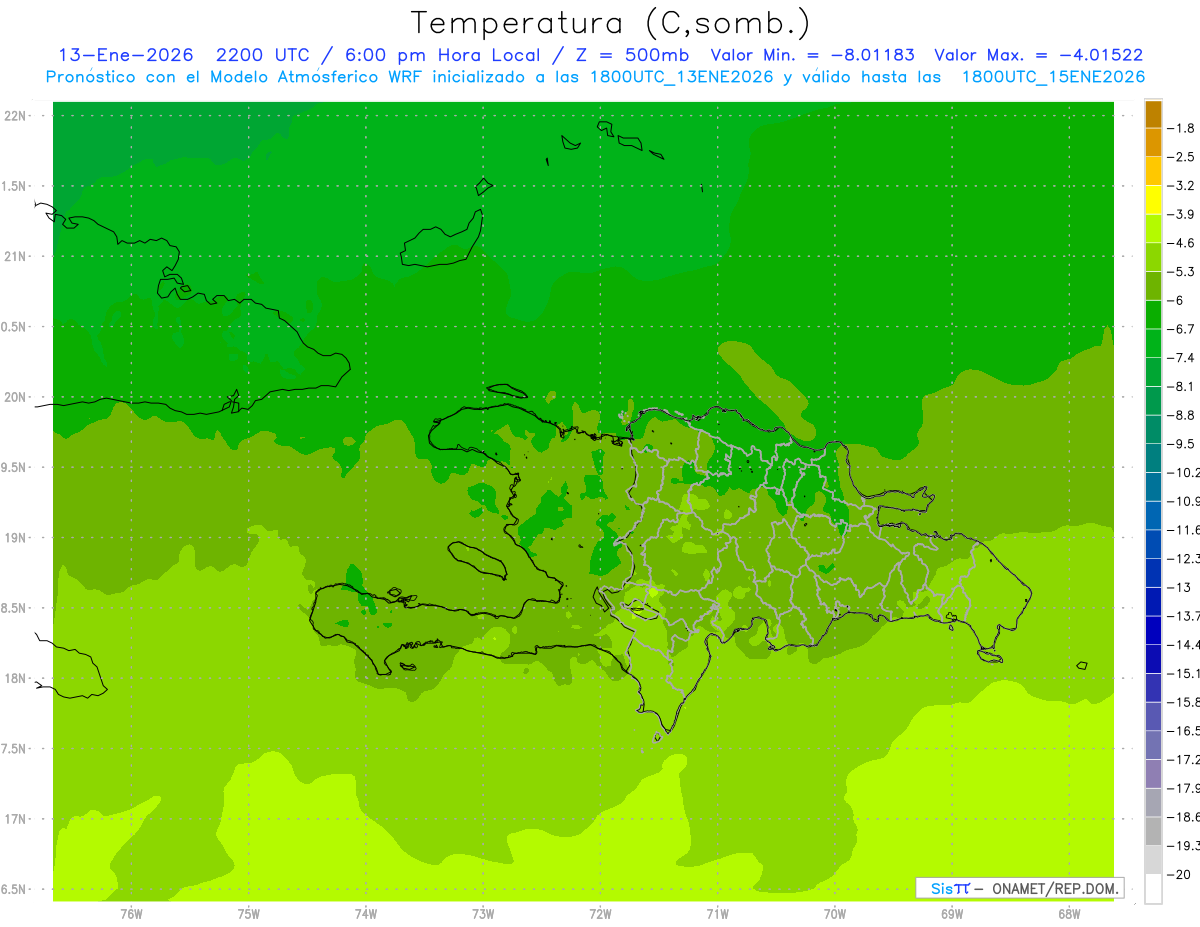
Task: Click the '20N' latitude label
Action: point(17,397)
